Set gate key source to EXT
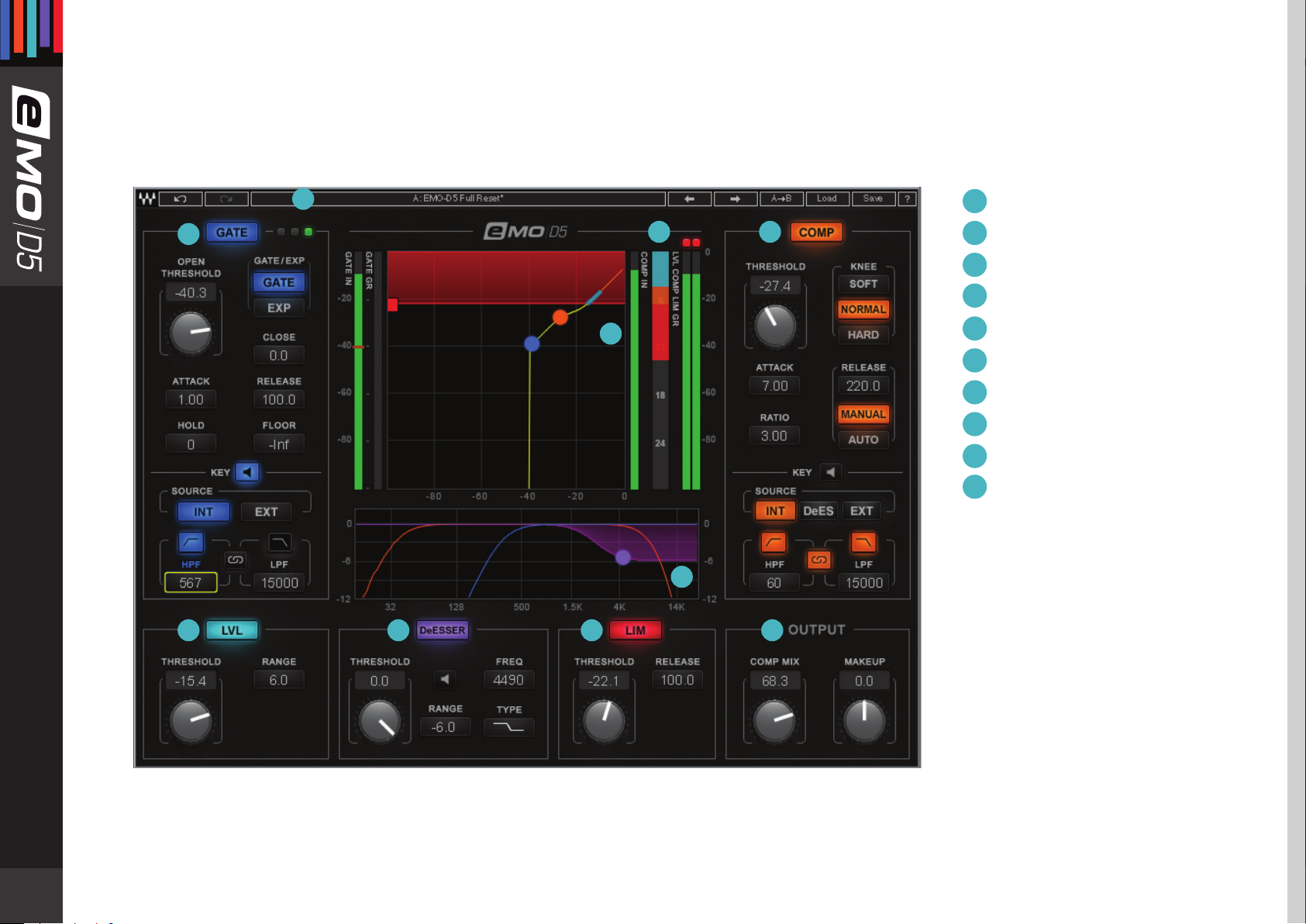The width and height of the screenshot is (1306, 924). coord(266,512)
